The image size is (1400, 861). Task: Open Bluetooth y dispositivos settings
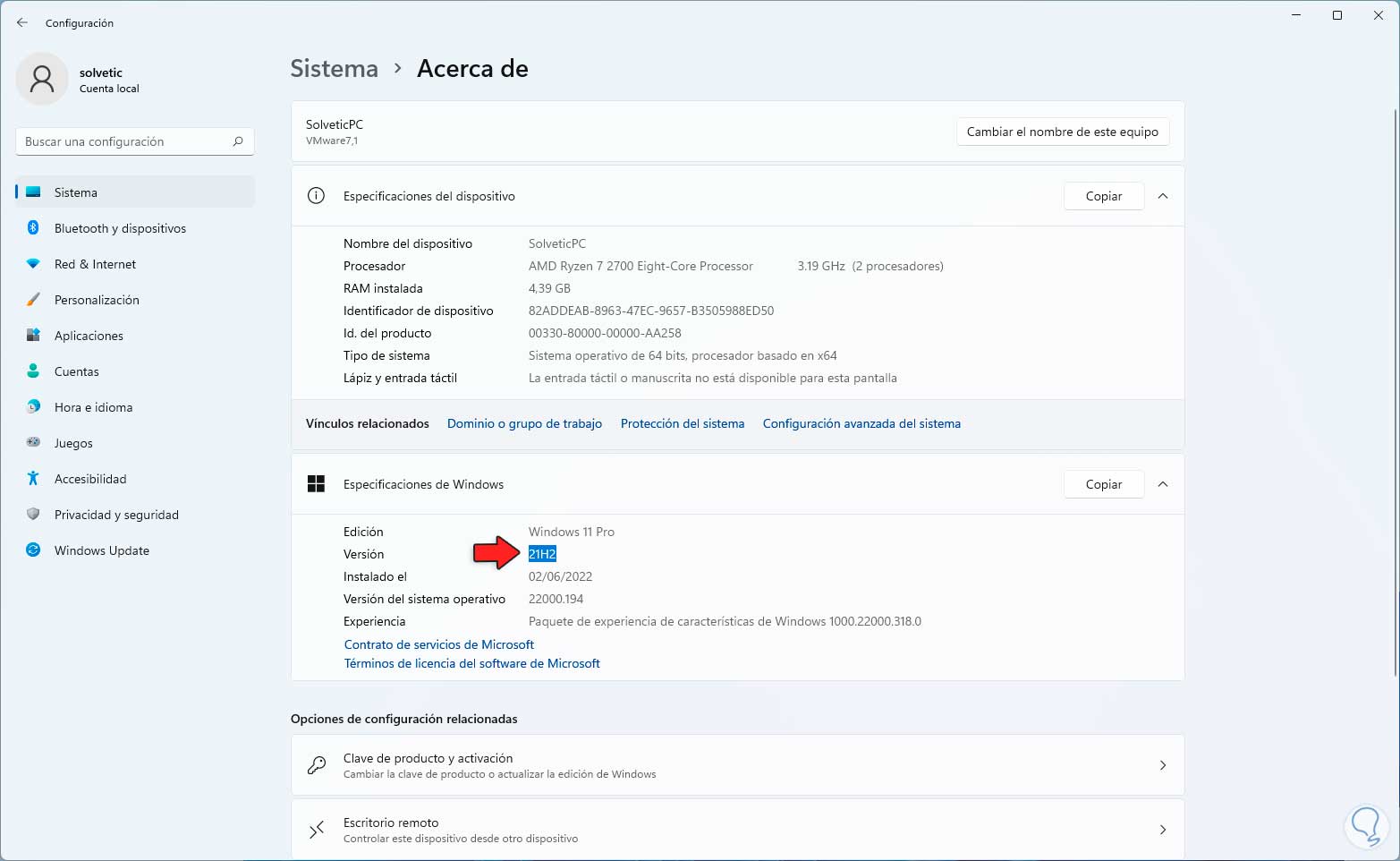(x=135, y=228)
